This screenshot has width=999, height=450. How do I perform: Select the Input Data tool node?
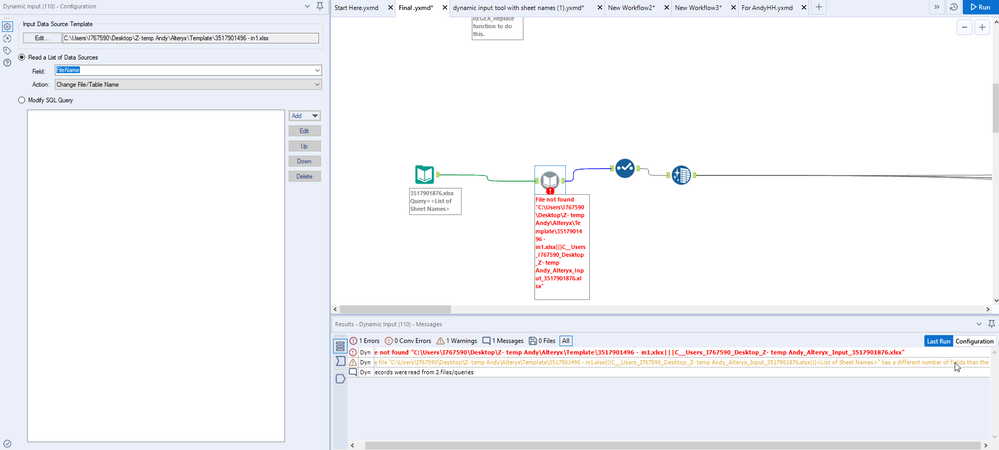click(424, 175)
